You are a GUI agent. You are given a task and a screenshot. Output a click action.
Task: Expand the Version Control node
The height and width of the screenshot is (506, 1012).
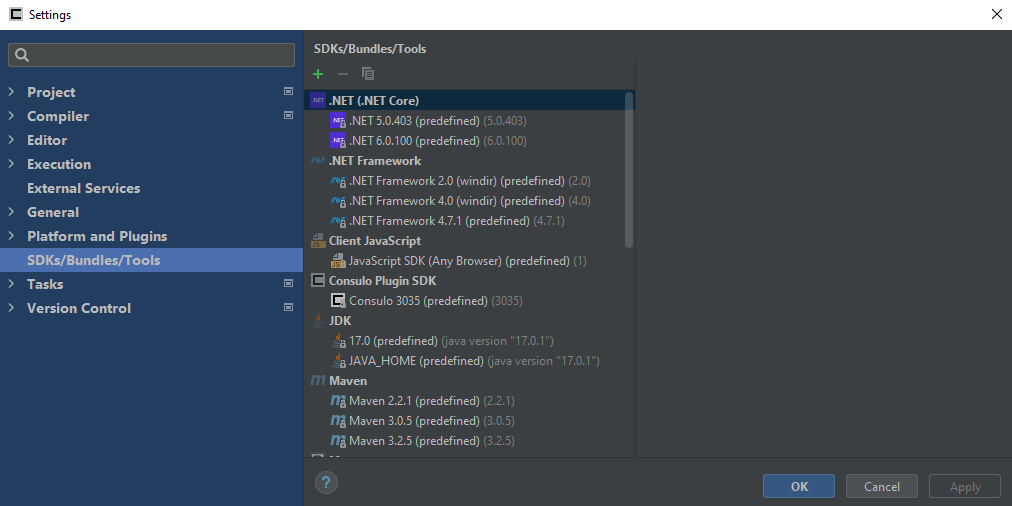pyautogui.click(x=11, y=308)
